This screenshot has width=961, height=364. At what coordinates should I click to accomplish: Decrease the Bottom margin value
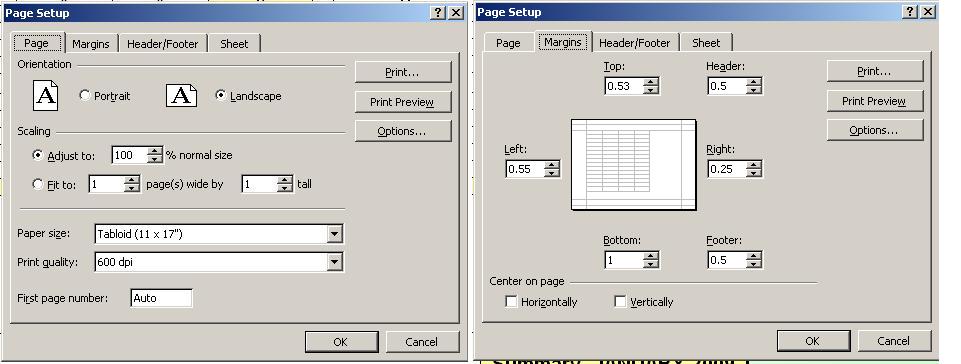tap(651, 264)
